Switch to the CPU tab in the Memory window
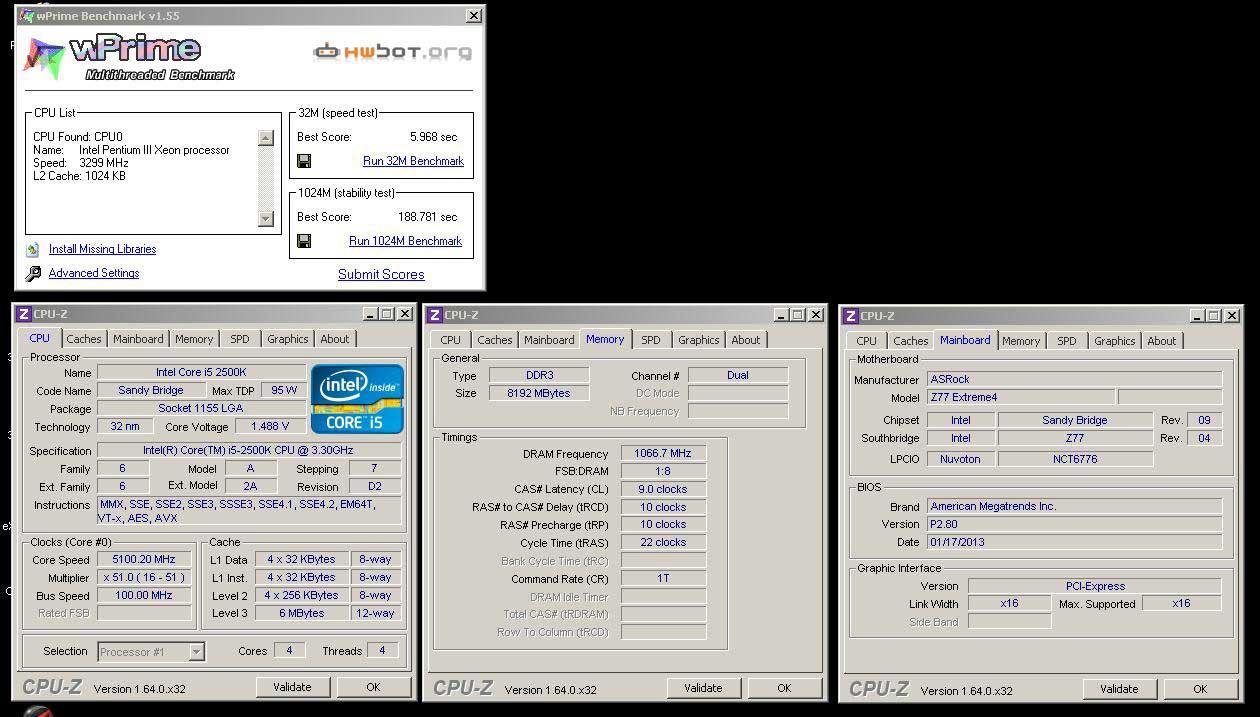This screenshot has height=717, width=1260. [451, 340]
